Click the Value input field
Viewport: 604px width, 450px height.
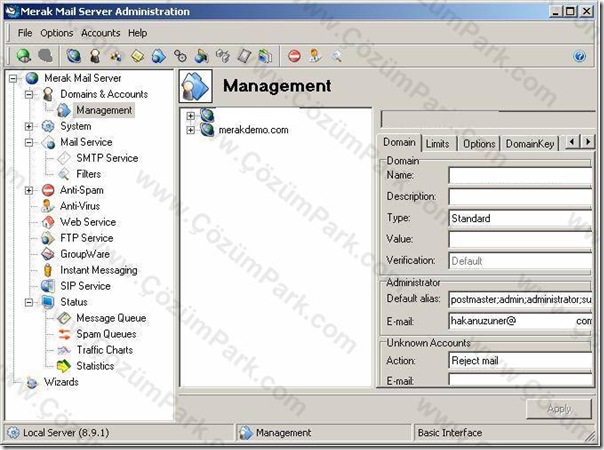tap(520, 240)
